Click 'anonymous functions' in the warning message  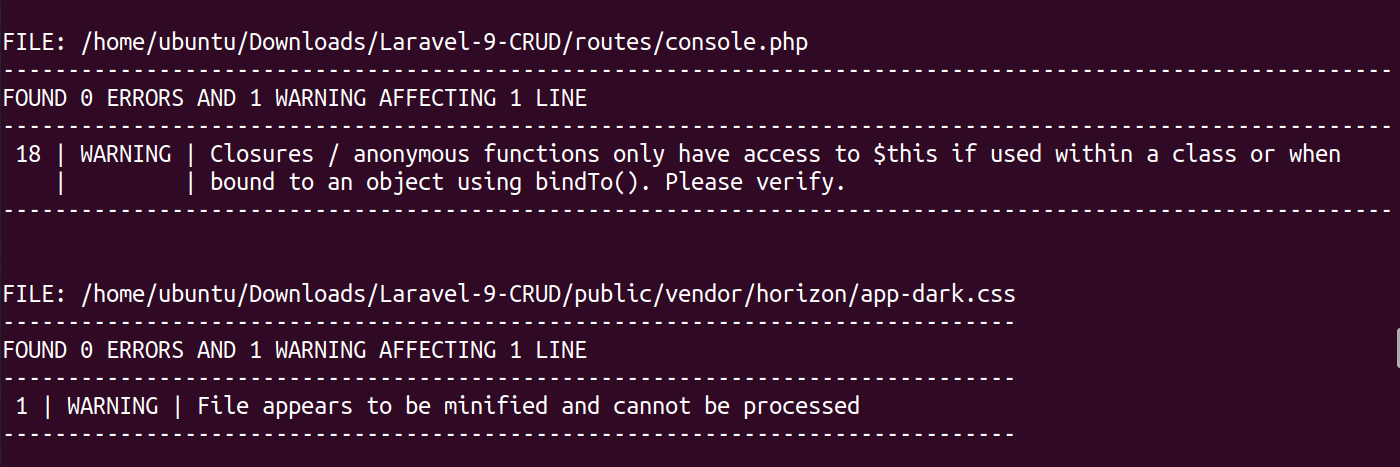coord(477,155)
